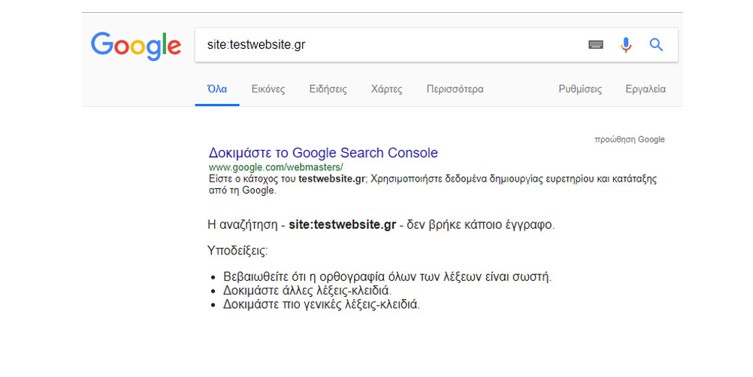
Task: Click the Βεβαιωθείτε ότι η ορθογραφία suggestion
Action: 387,277
